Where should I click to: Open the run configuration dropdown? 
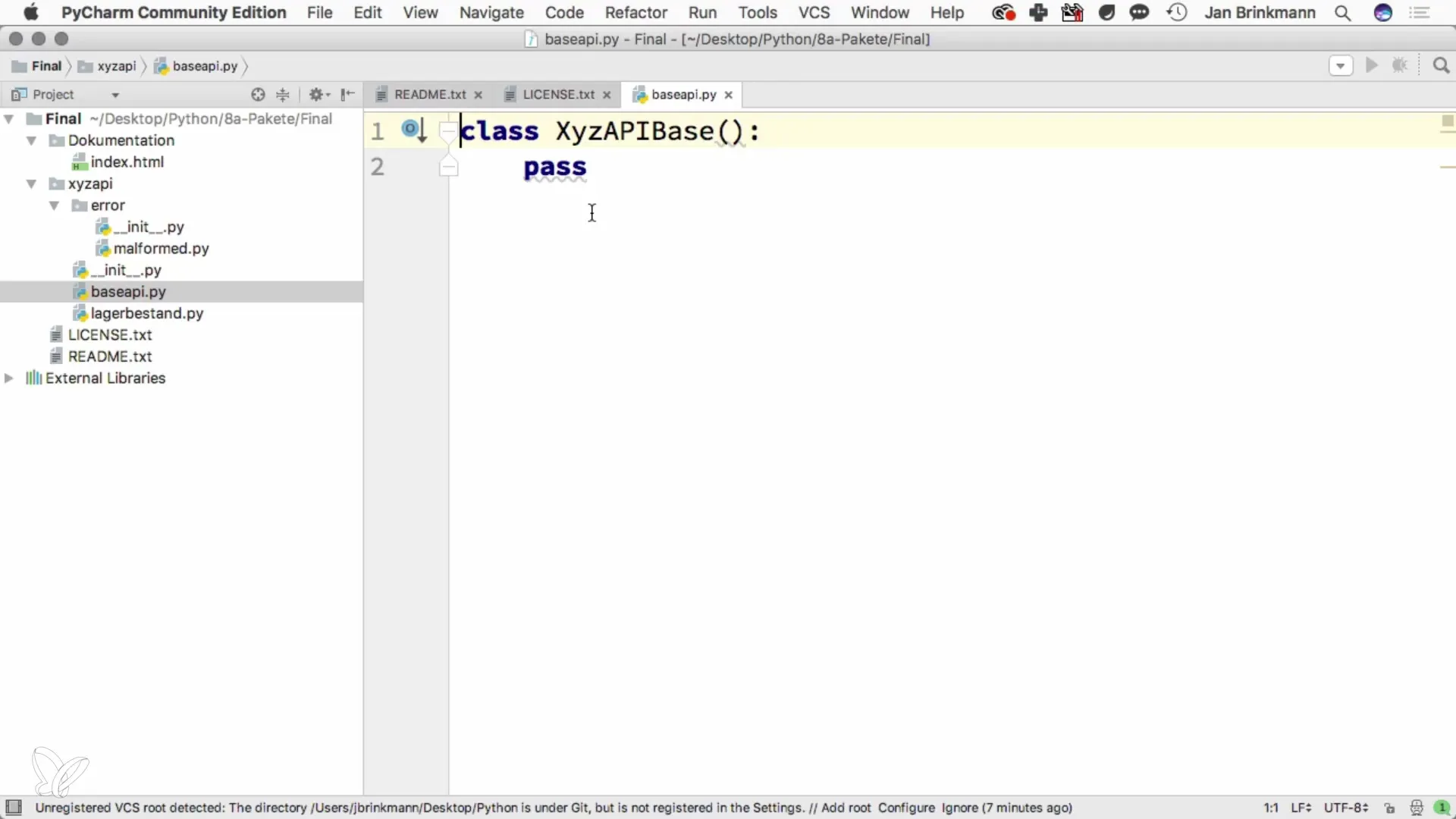[x=1340, y=66]
